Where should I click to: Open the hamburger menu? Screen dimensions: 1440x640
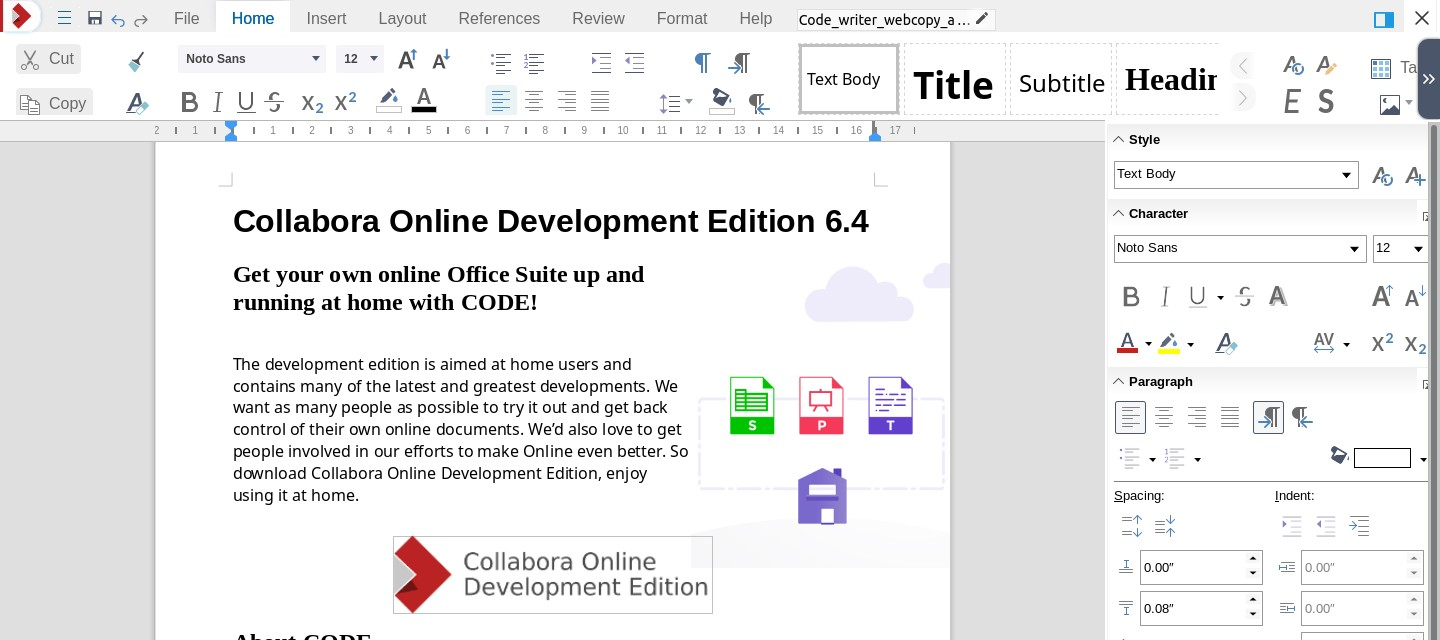(x=64, y=19)
